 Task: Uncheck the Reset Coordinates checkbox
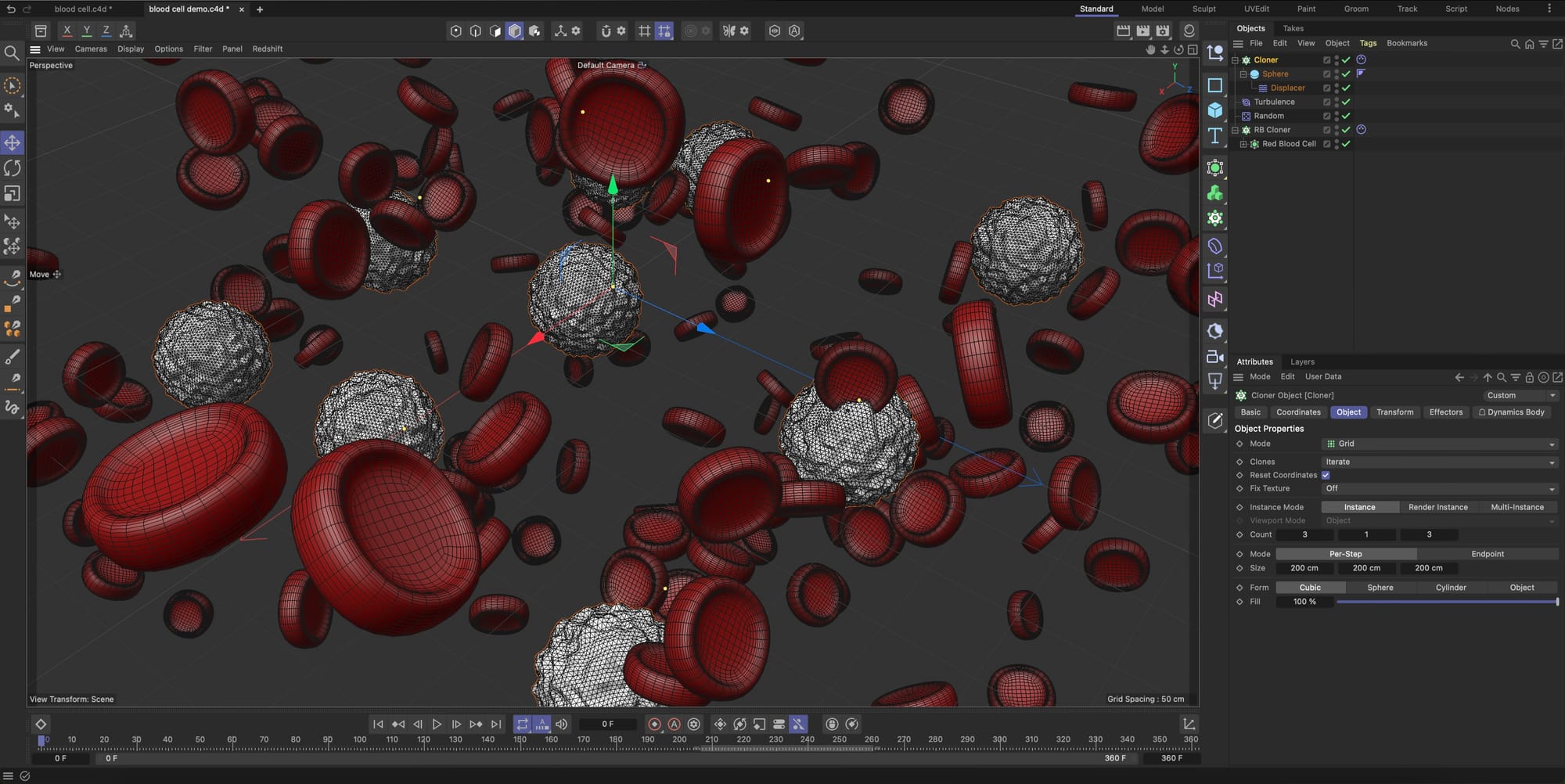click(1326, 475)
